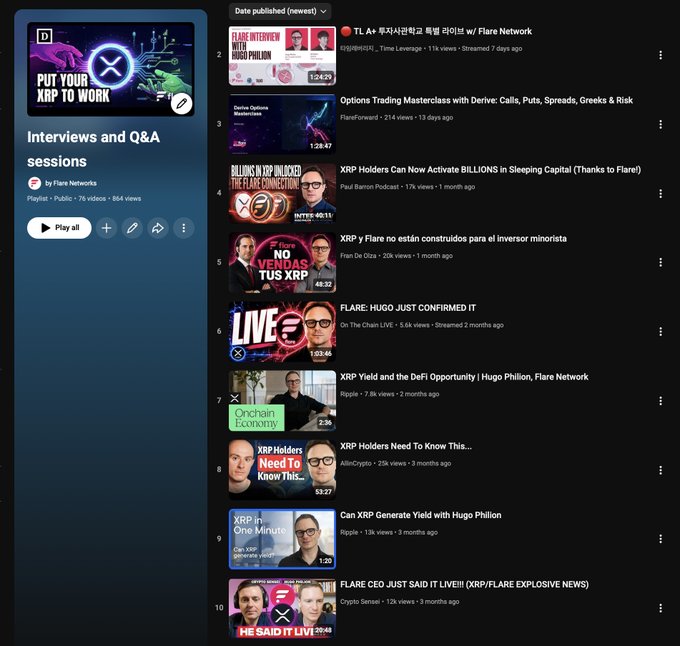Open the three-dot menu for FLARE: HUGO JUST CONFIRMED IT

[x=660, y=332]
